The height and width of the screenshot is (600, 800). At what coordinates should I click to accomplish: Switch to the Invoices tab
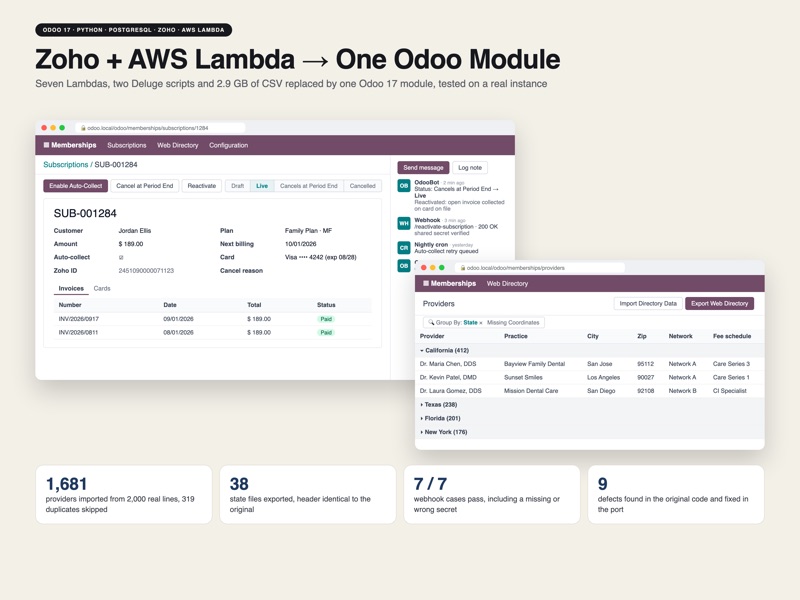click(x=71, y=289)
